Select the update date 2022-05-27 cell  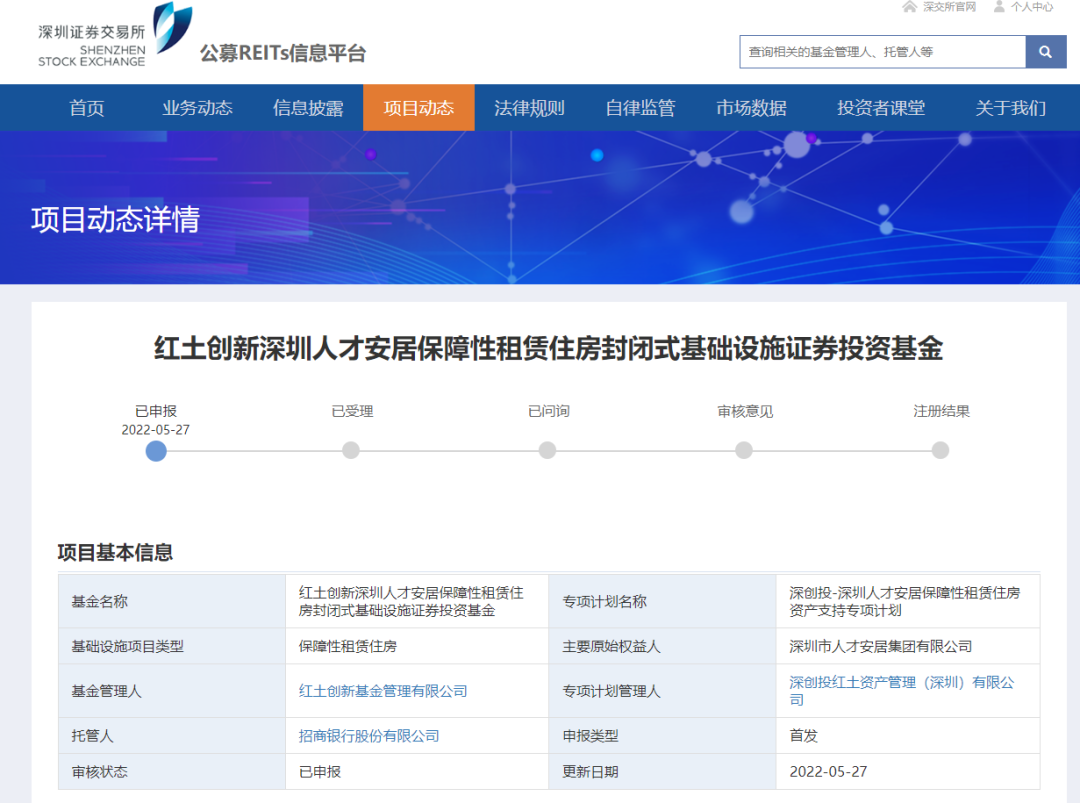point(908,771)
